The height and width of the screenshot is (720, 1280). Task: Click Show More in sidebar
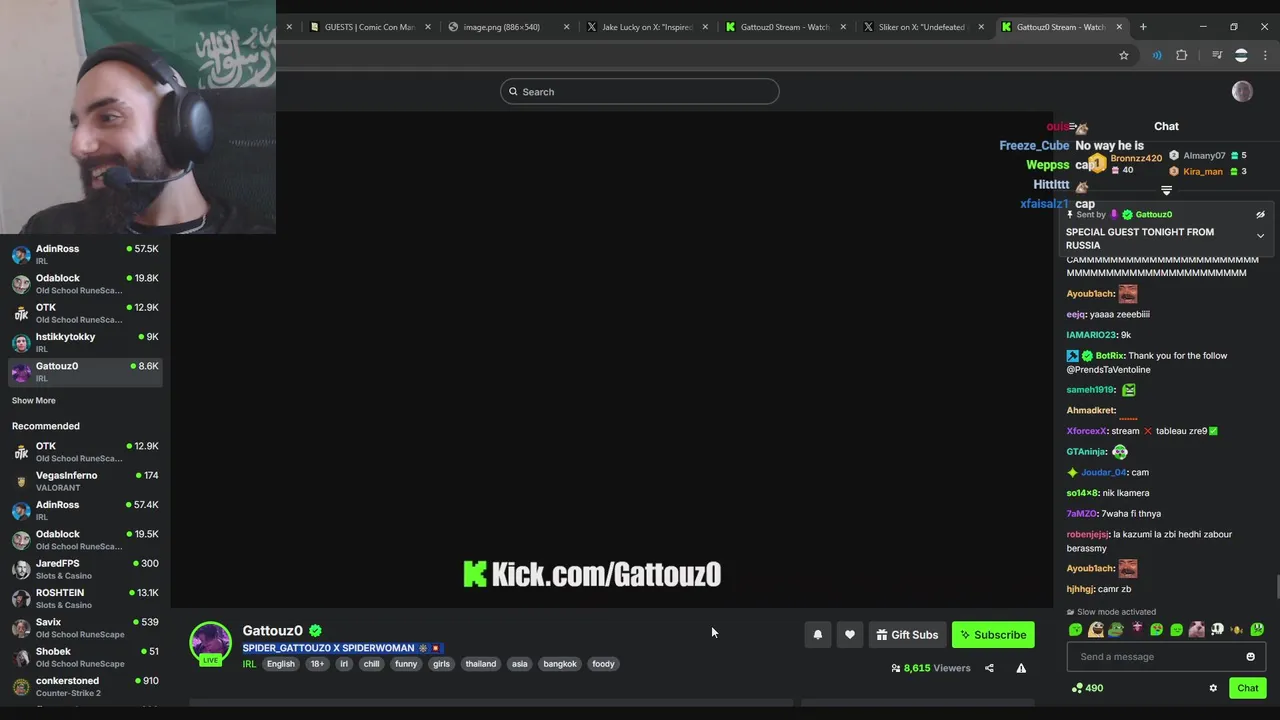click(x=34, y=400)
